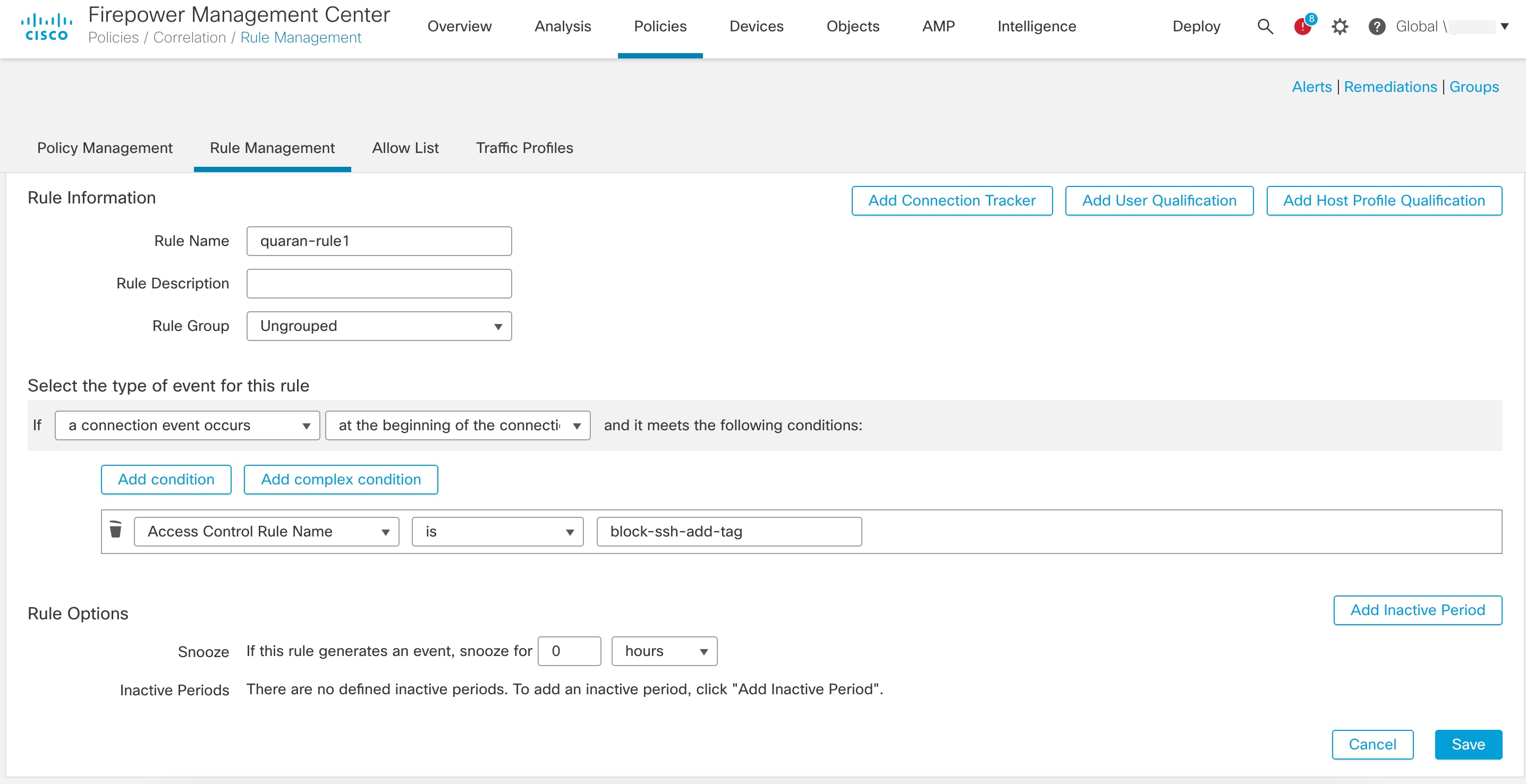View the health alerts notifications

tap(1302, 27)
